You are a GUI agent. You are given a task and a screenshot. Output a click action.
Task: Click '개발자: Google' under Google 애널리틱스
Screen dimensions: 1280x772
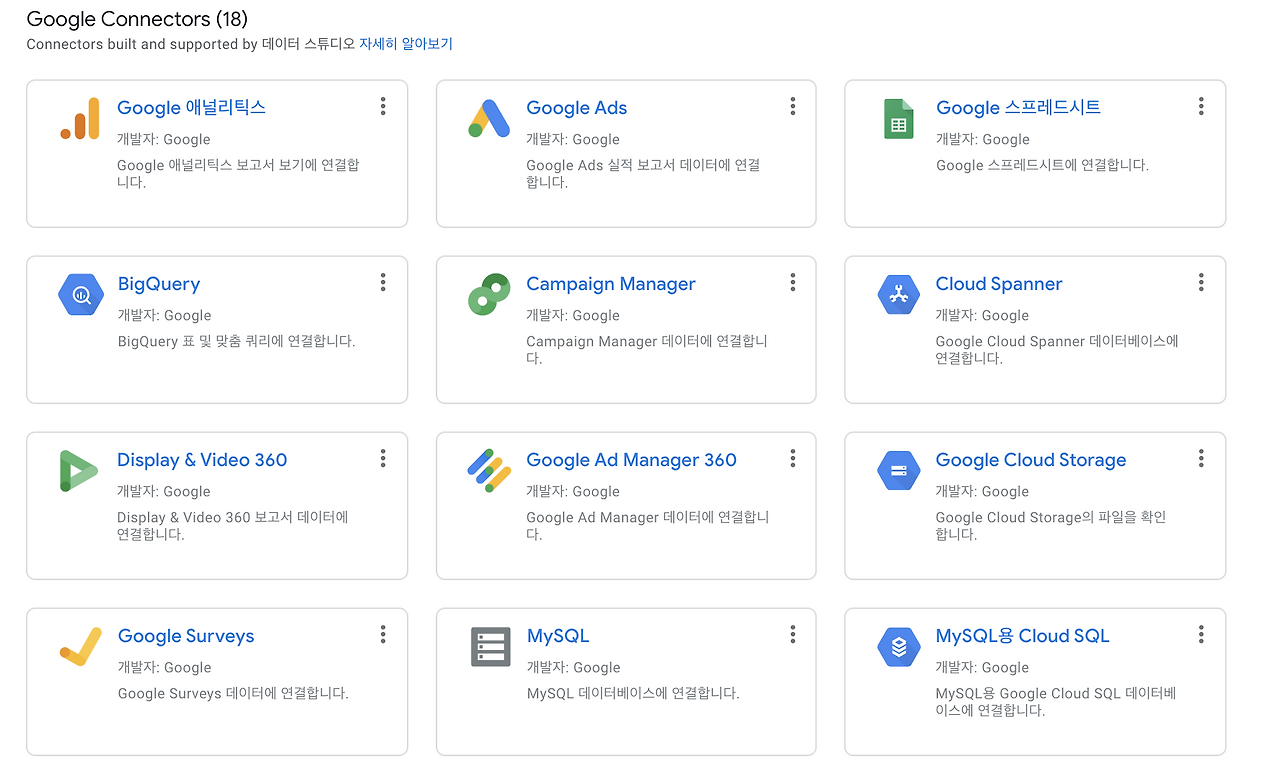pyautogui.click(x=164, y=140)
